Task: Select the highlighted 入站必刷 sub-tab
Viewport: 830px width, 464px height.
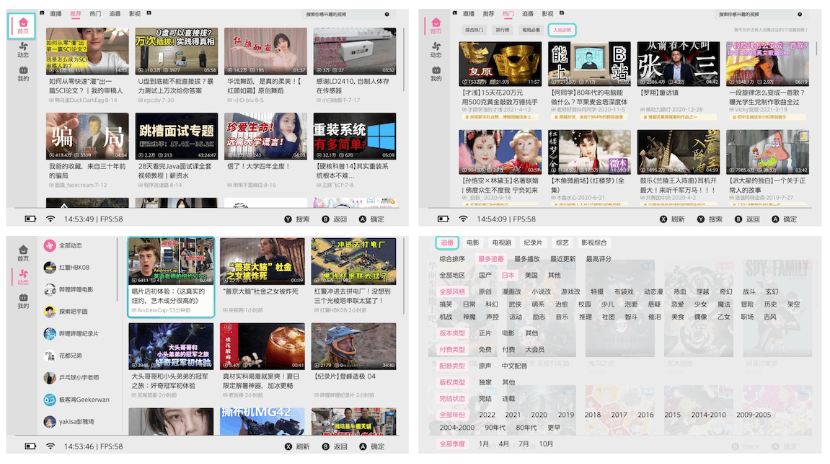Action: (x=562, y=31)
